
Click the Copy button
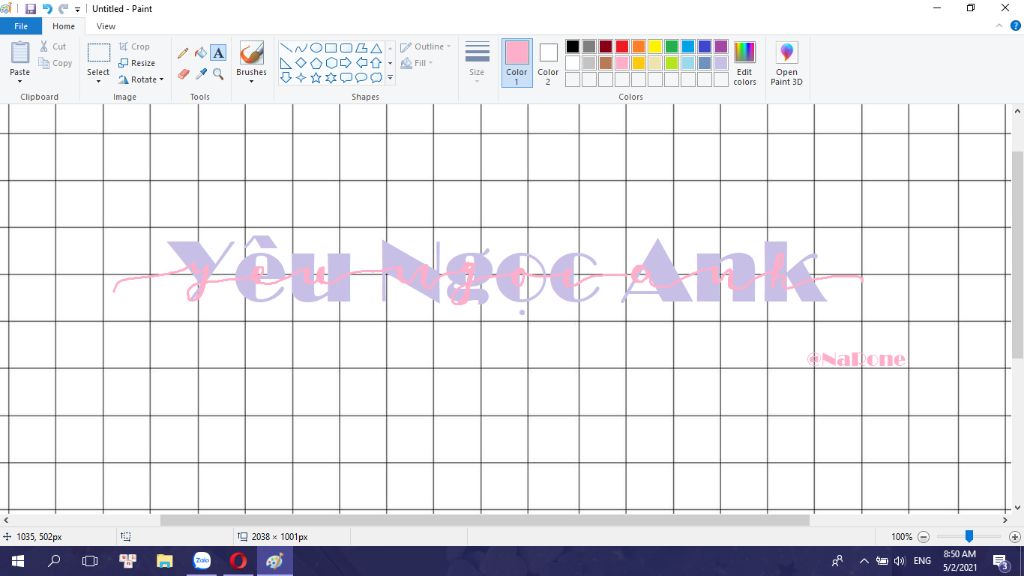point(55,63)
